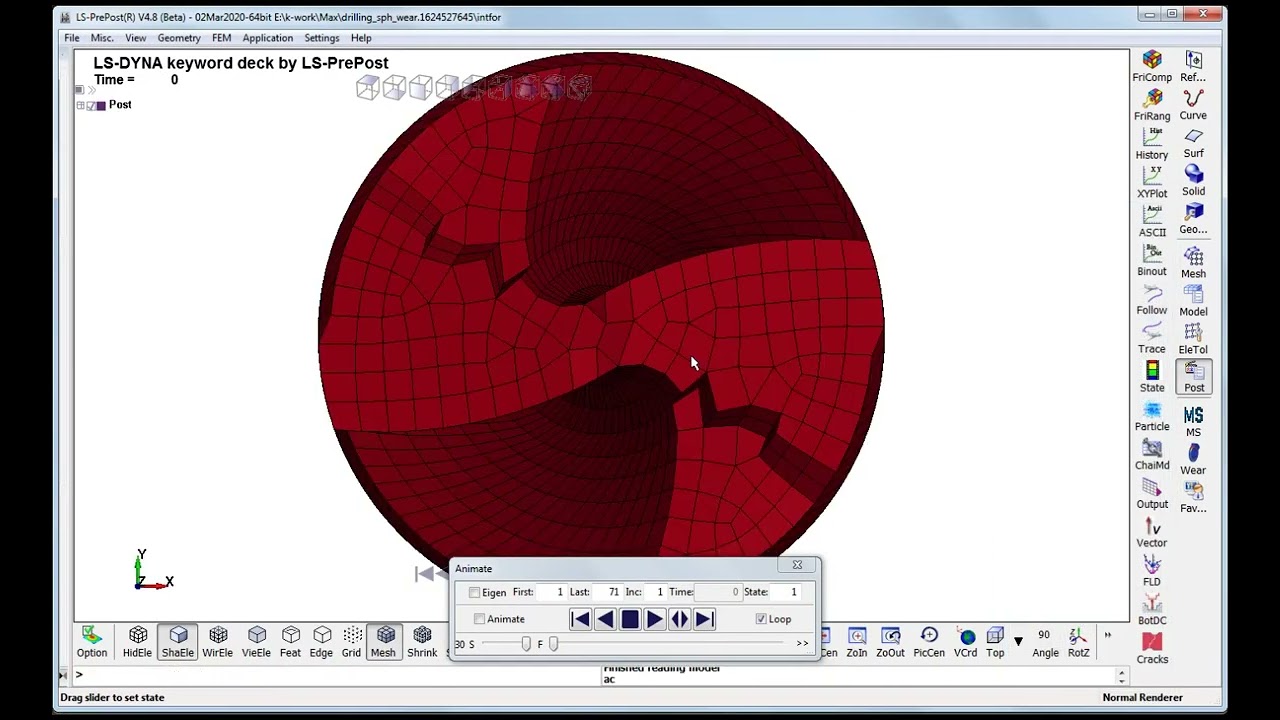Open the Solid geometry tool
The height and width of the screenshot is (720, 1280).
(1193, 181)
